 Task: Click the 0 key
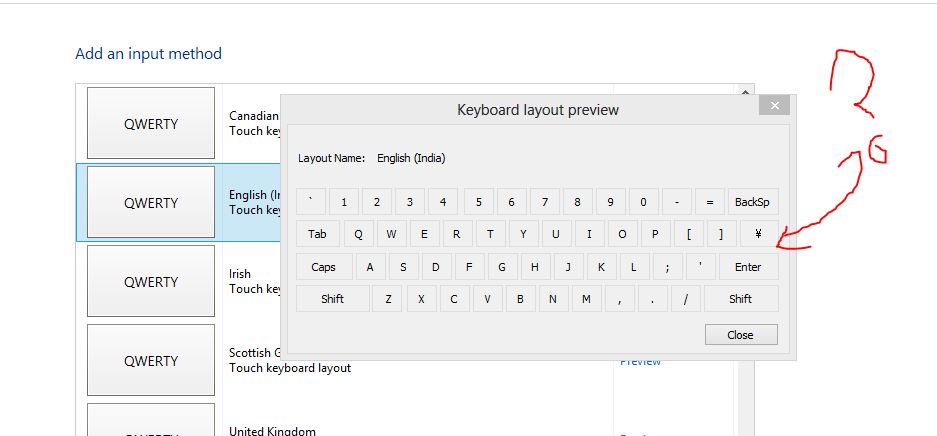(x=644, y=202)
